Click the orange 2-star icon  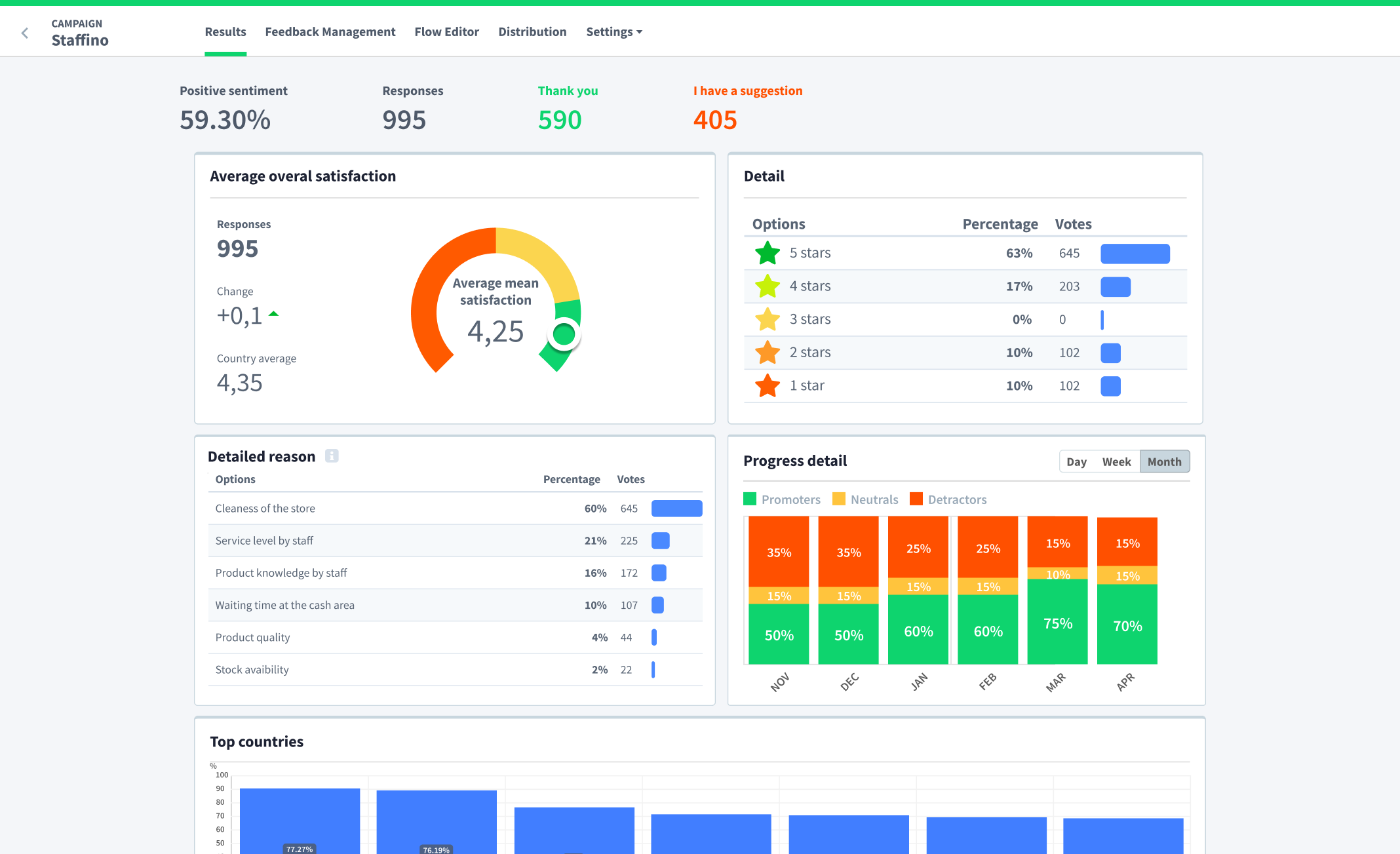coord(767,352)
